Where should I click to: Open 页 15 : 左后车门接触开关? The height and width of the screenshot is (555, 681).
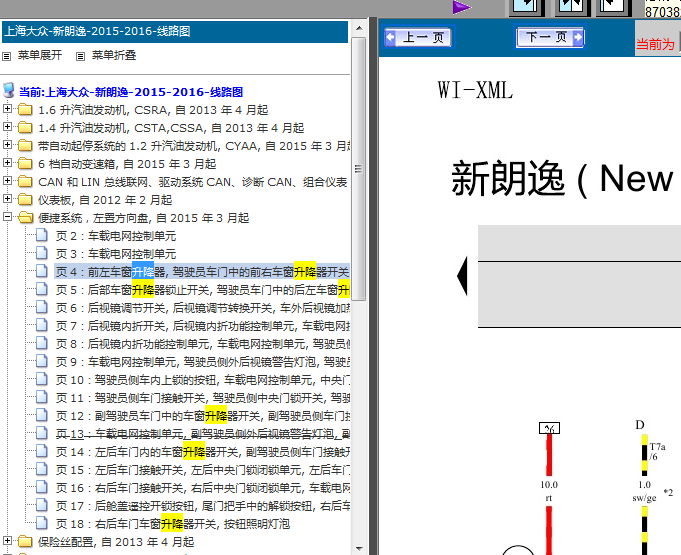point(202,470)
